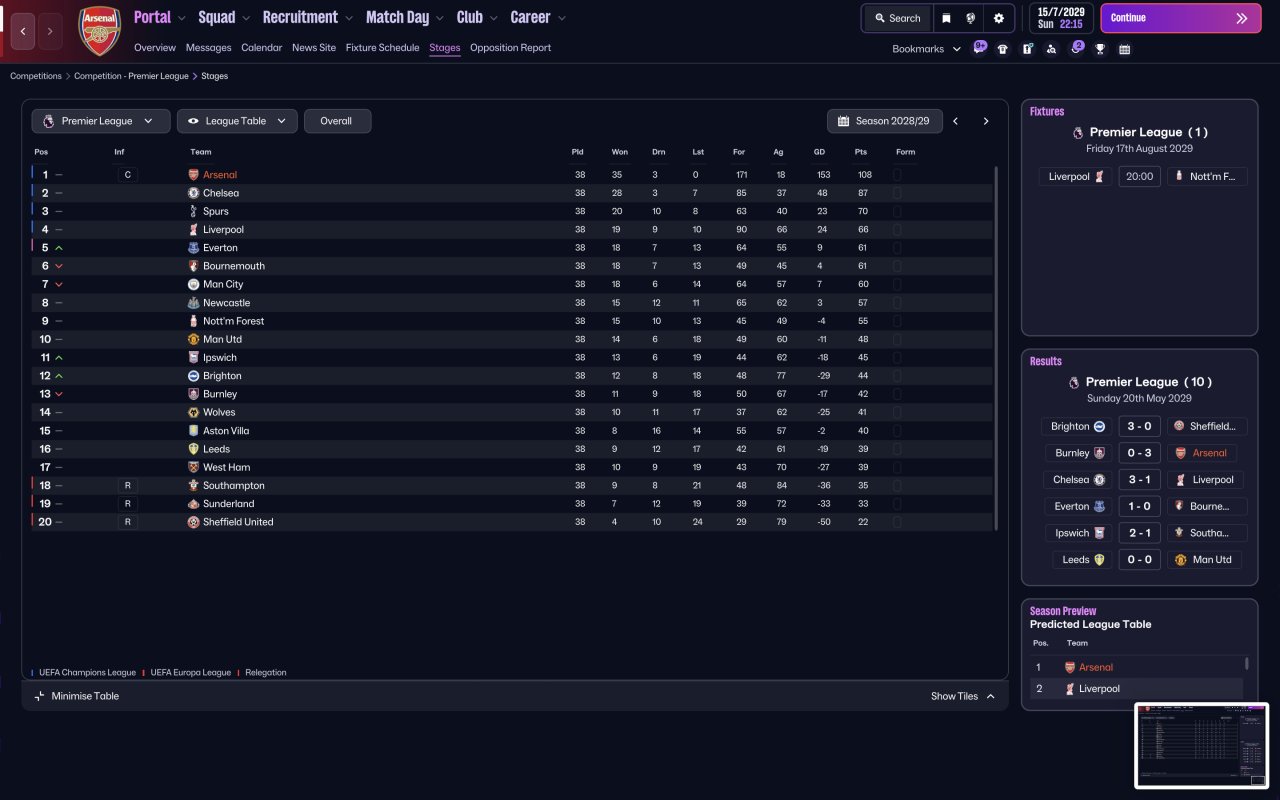Open the Chelsea 3 - 1 Liverpool result score
Image resolution: width=1280 pixels, height=800 pixels.
1140,480
